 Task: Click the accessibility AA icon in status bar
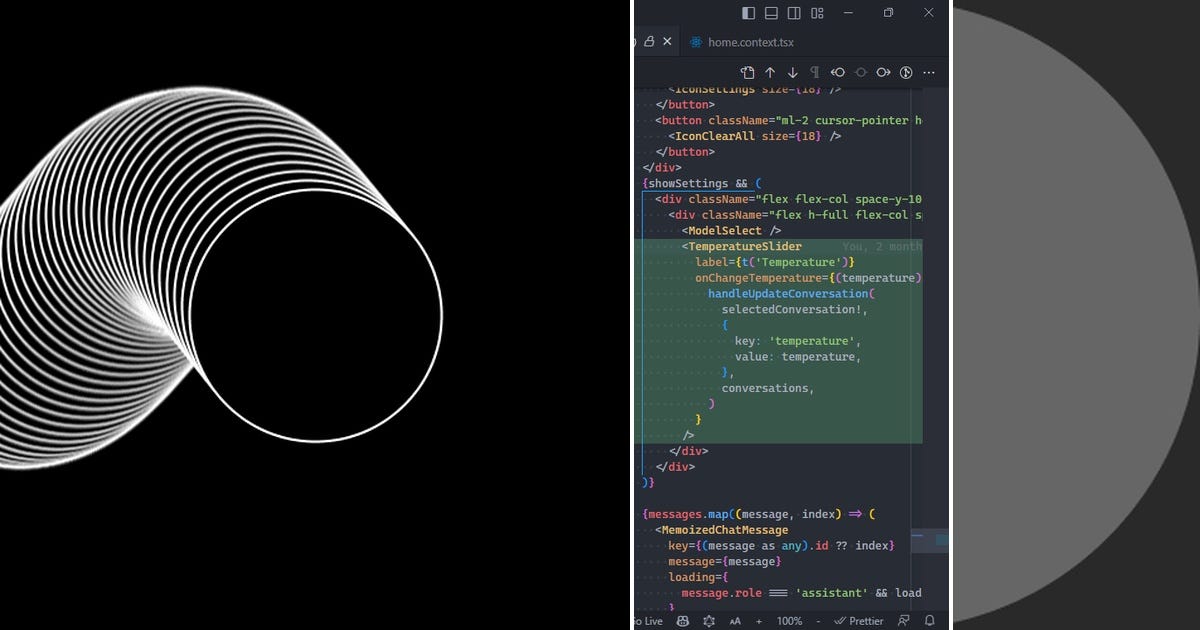pyautogui.click(x=733, y=621)
